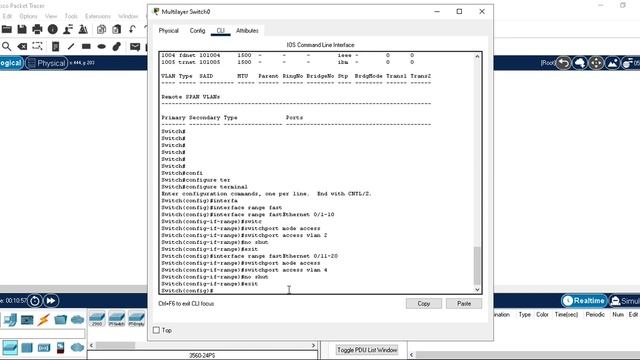
Task: Select the Components category icon
Action: point(27,320)
